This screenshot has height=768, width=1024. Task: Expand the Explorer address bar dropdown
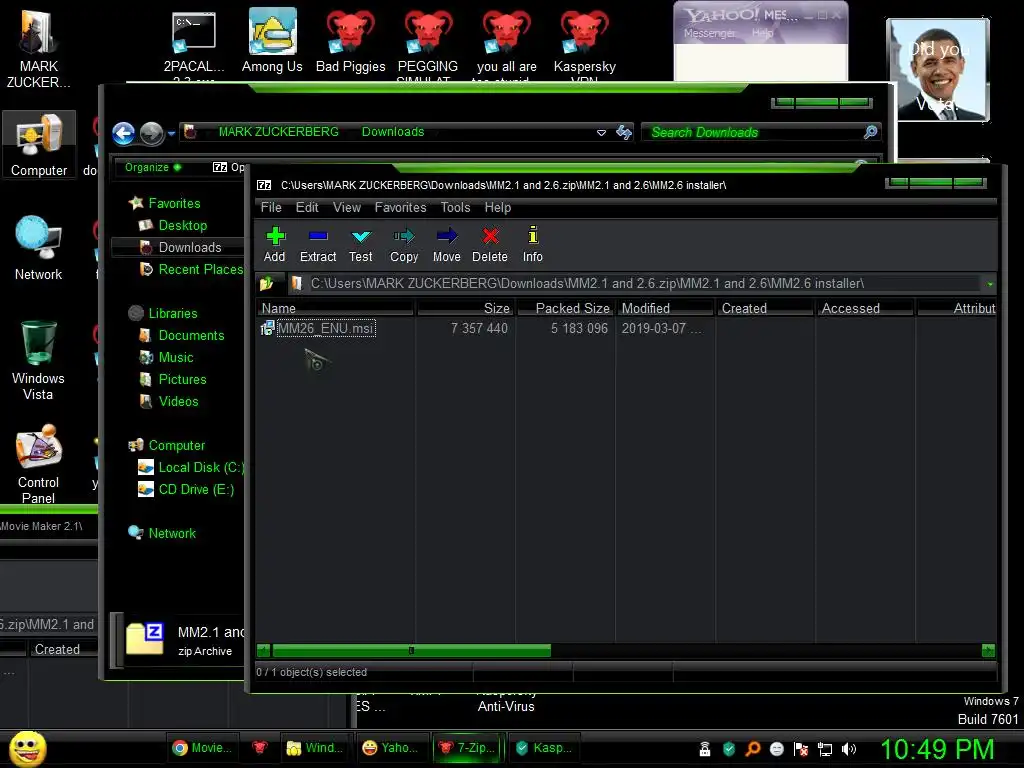(x=601, y=133)
